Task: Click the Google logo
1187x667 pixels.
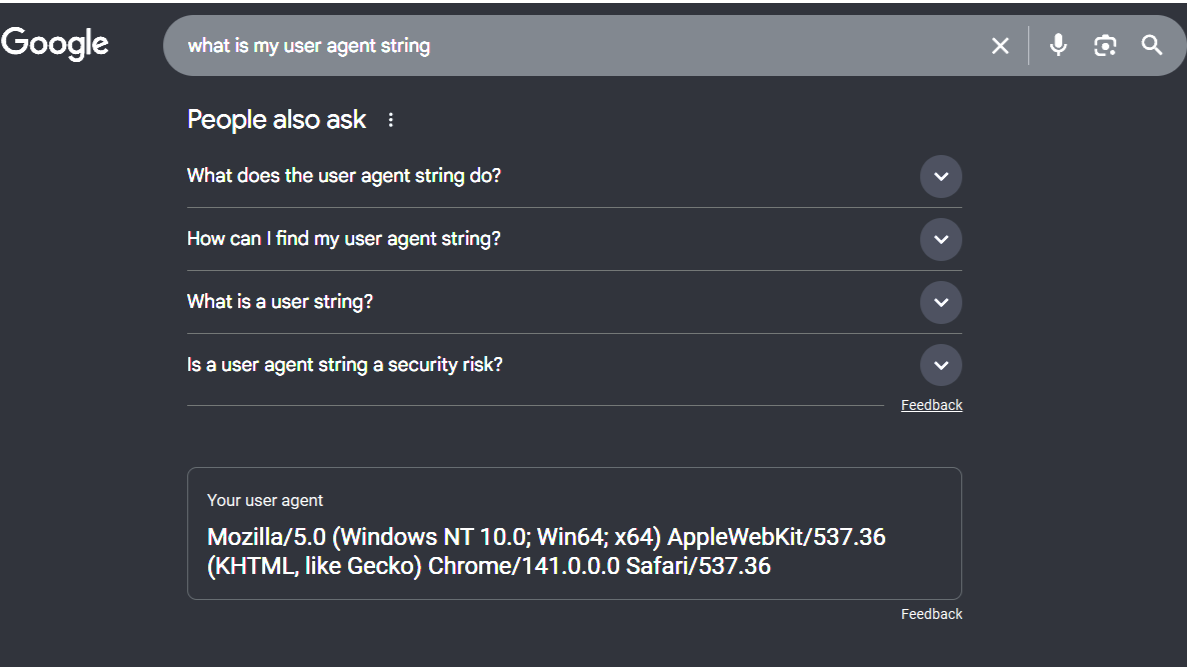Action: coord(55,42)
